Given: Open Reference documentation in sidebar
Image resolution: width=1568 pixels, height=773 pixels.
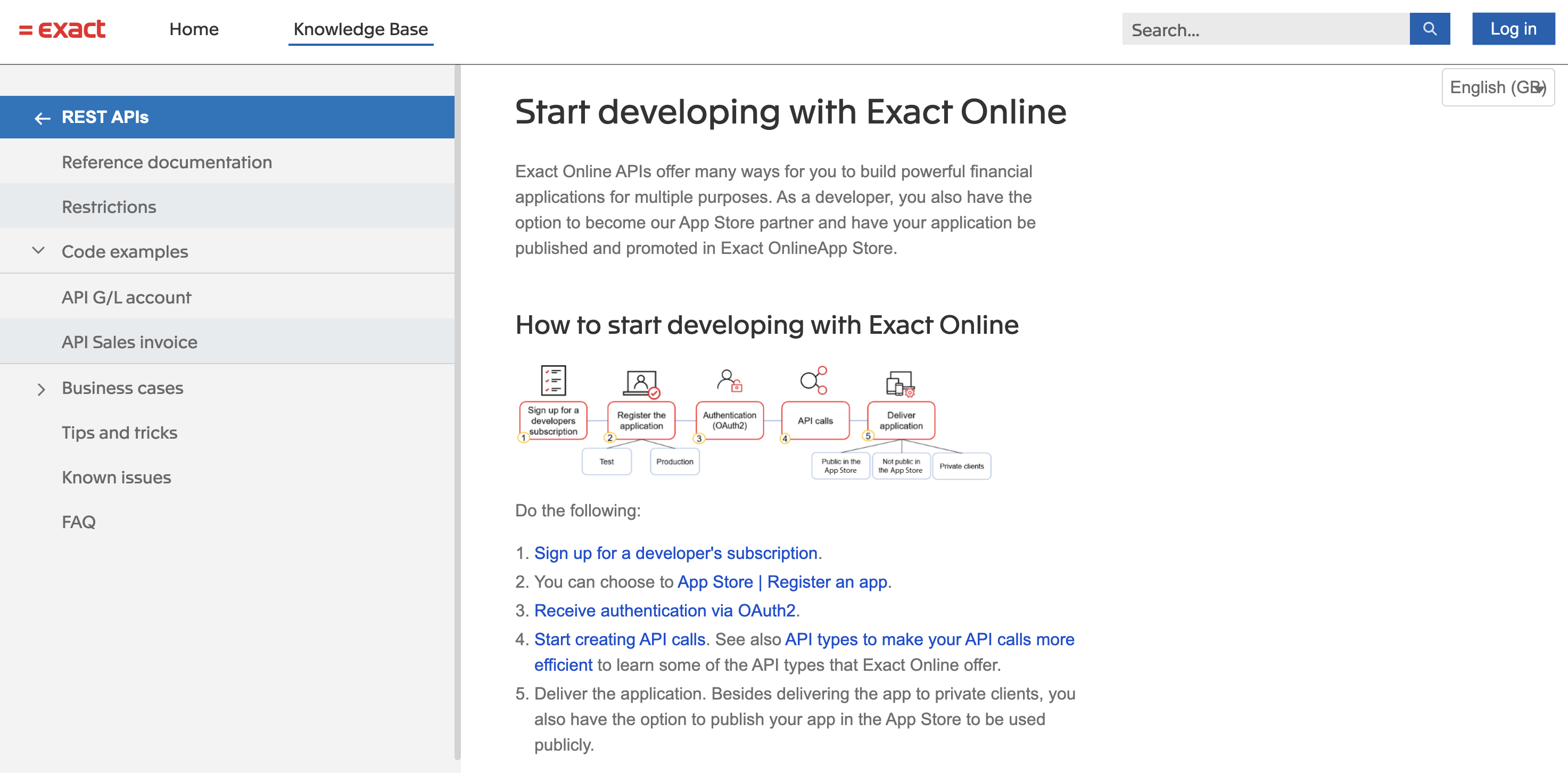Looking at the screenshot, I should (x=227, y=161).
